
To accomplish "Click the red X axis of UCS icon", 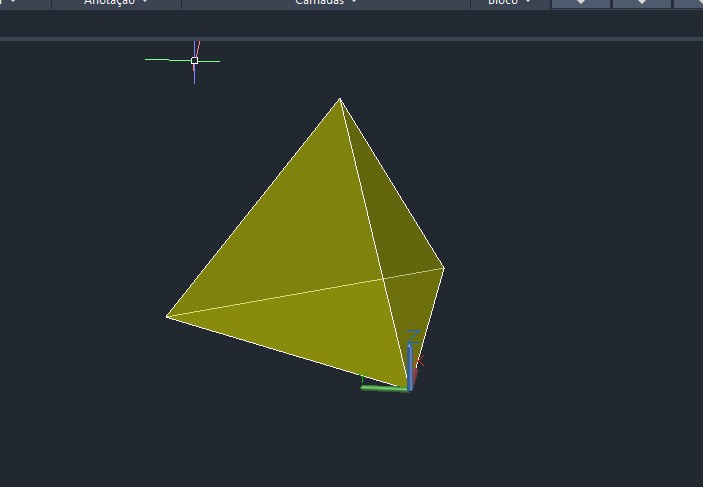I will point(419,362).
